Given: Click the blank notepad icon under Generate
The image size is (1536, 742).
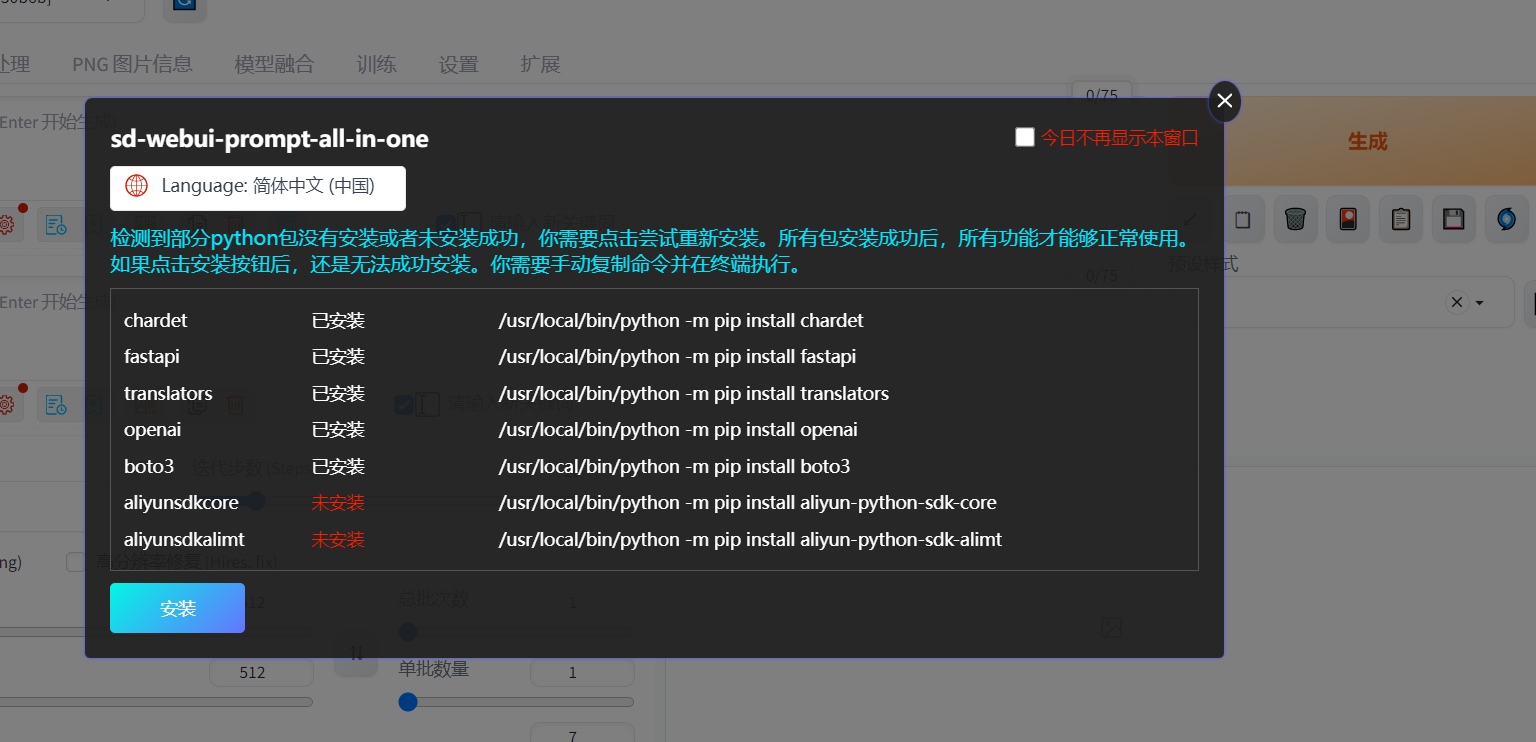Looking at the screenshot, I should pos(1242,220).
